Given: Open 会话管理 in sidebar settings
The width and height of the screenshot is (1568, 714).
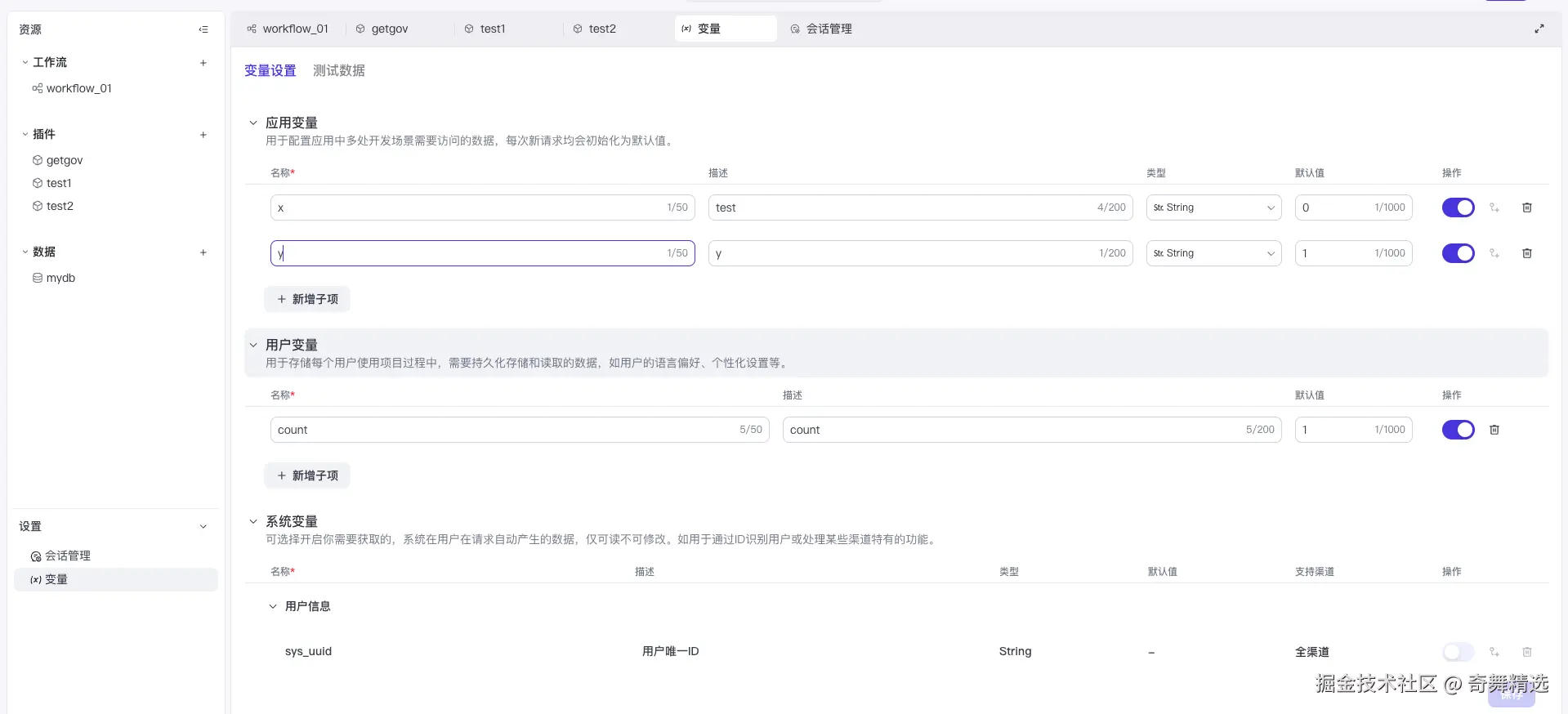Looking at the screenshot, I should tap(67, 556).
